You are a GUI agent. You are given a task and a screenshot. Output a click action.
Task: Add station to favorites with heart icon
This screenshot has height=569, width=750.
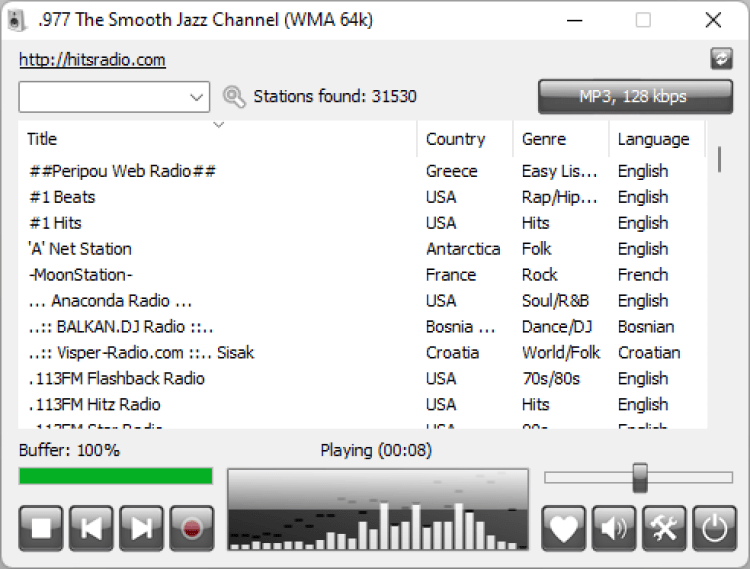pyautogui.click(x=564, y=528)
